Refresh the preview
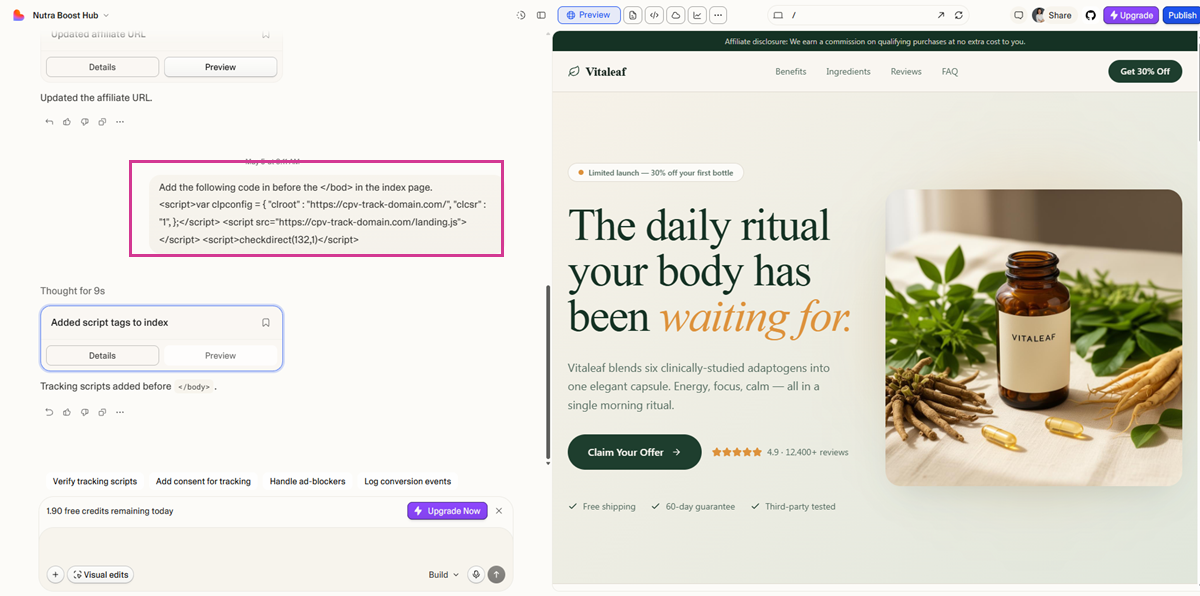The width and height of the screenshot is (1200, 596). tap(959, 15)
